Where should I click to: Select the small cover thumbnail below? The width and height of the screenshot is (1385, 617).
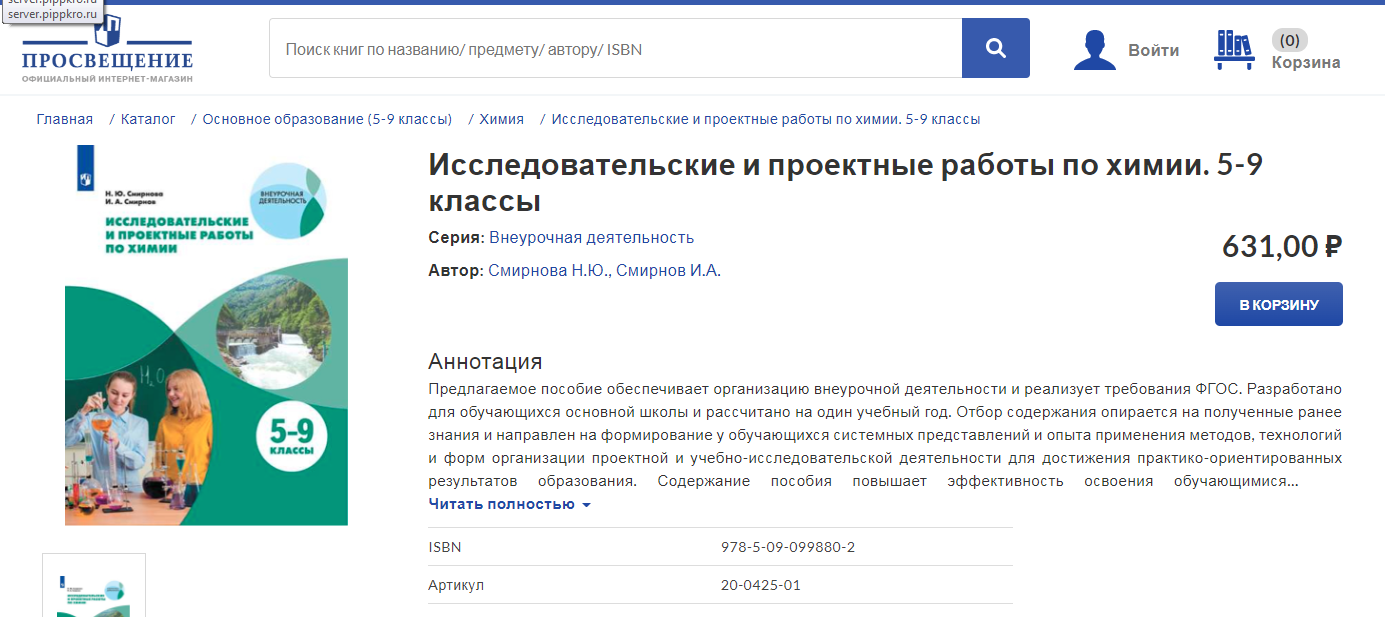pos(94,586)
